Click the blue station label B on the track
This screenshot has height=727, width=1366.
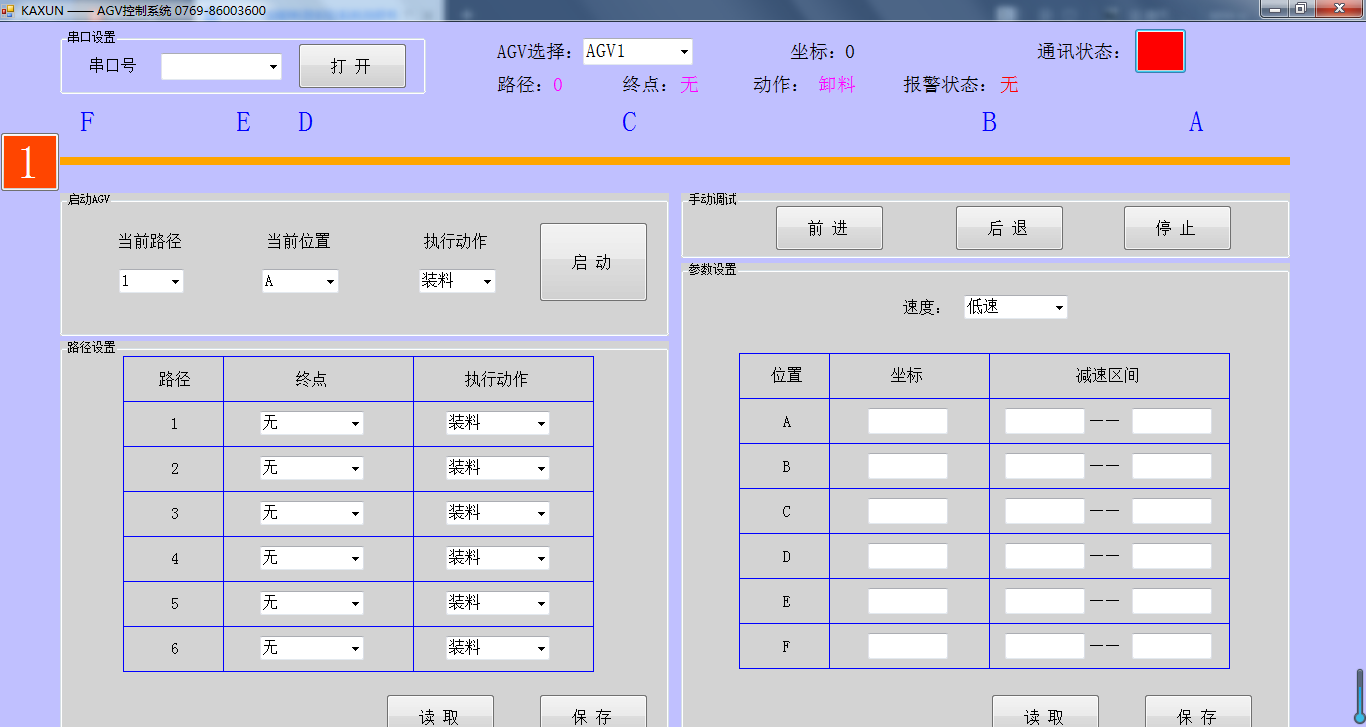tap(989, 123)
